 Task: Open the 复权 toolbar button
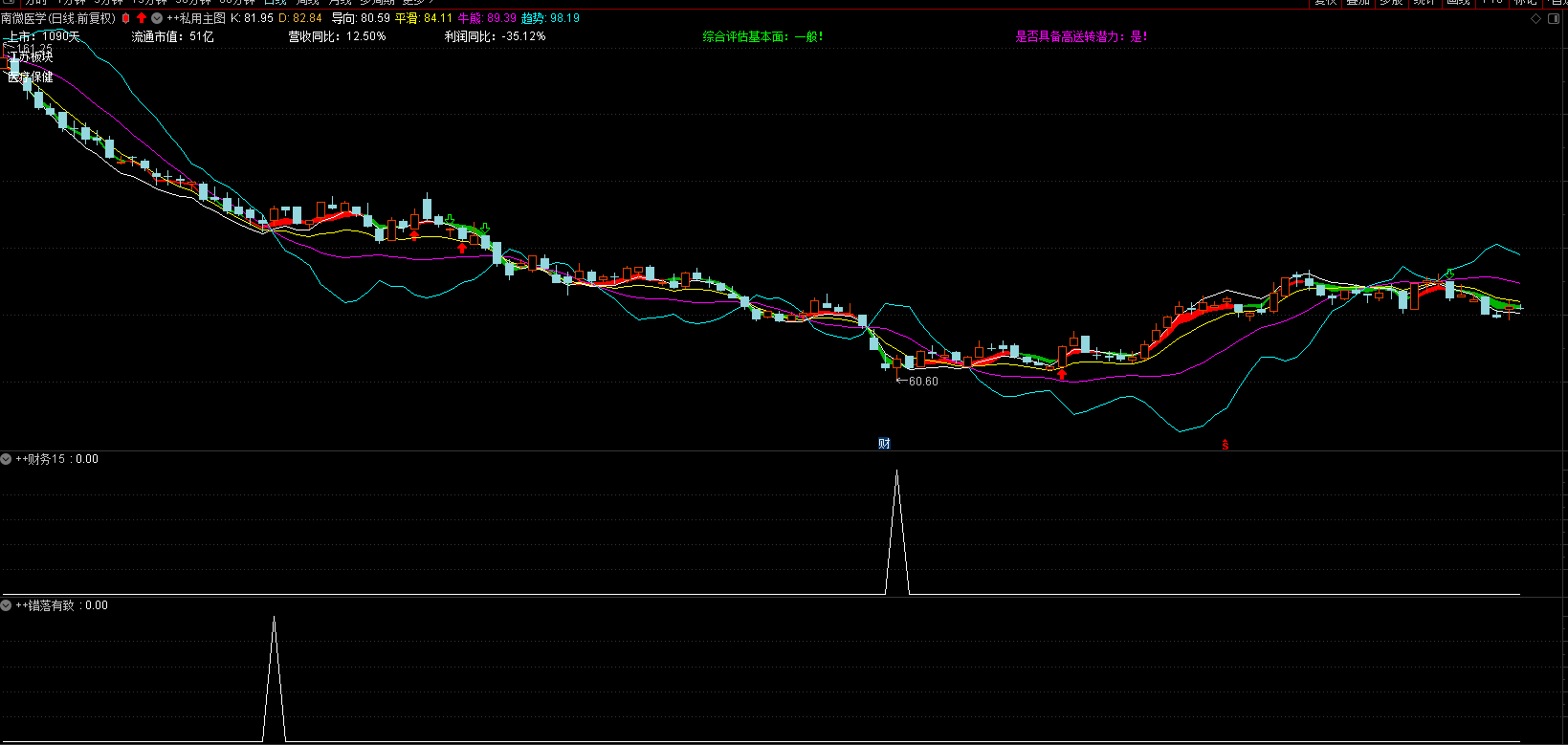pyautogui.click(x=1326, y=3)
